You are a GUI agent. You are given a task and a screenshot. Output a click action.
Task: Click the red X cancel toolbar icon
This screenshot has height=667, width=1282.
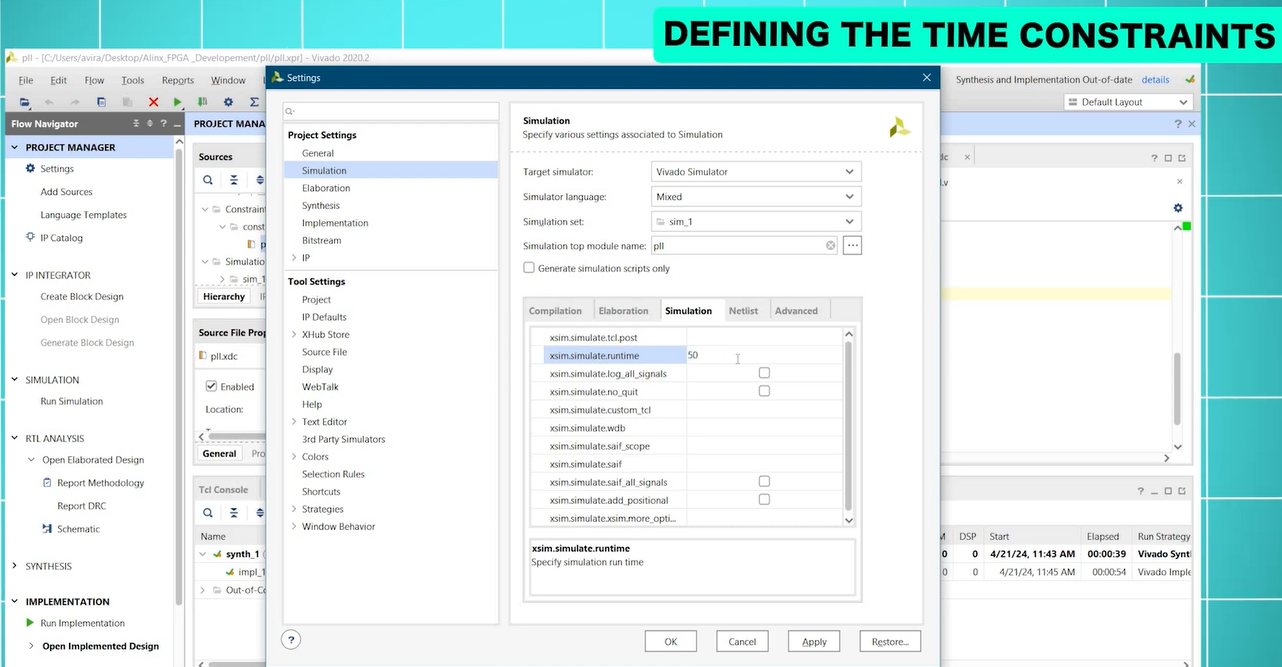(x=153, y=102)
